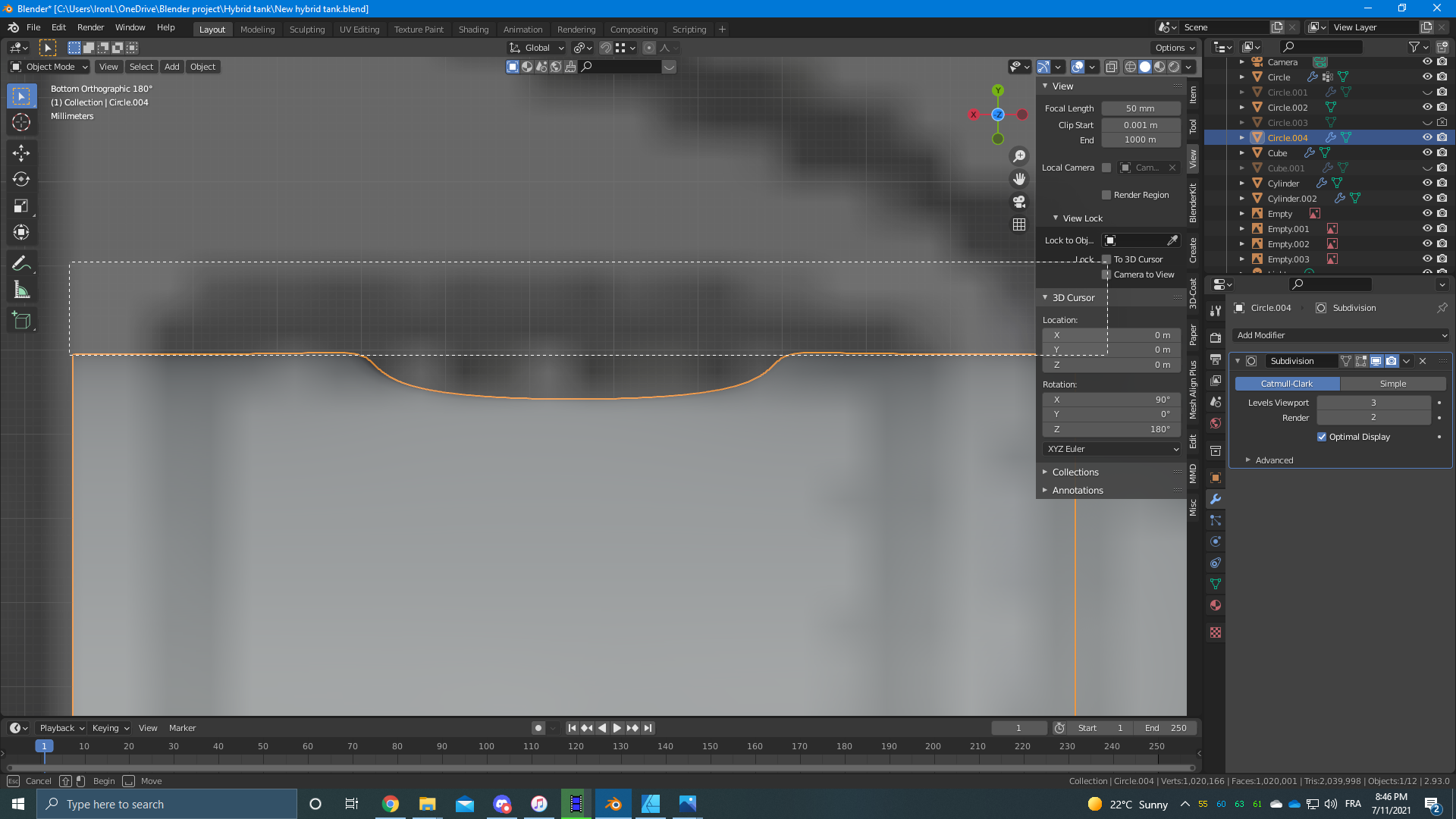Enable Lock To 3D Cursor checkbox
Viewport: 1456px width, 819px height.
[1106, 259]
